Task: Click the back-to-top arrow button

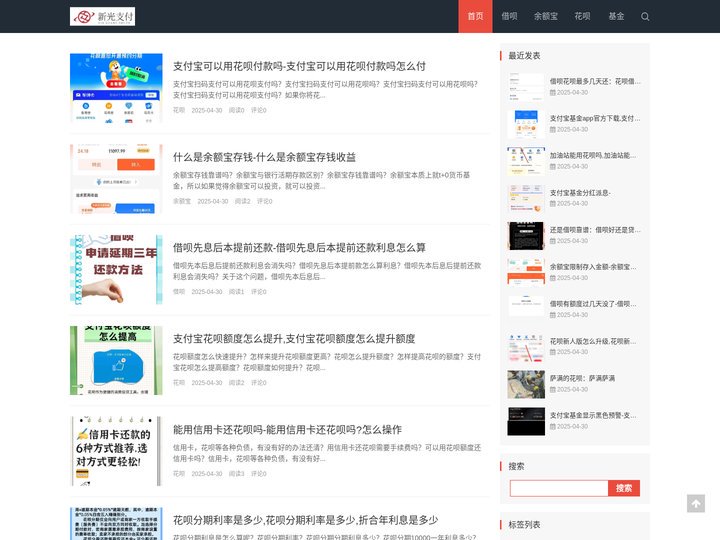Action: [x=696, y=503]
